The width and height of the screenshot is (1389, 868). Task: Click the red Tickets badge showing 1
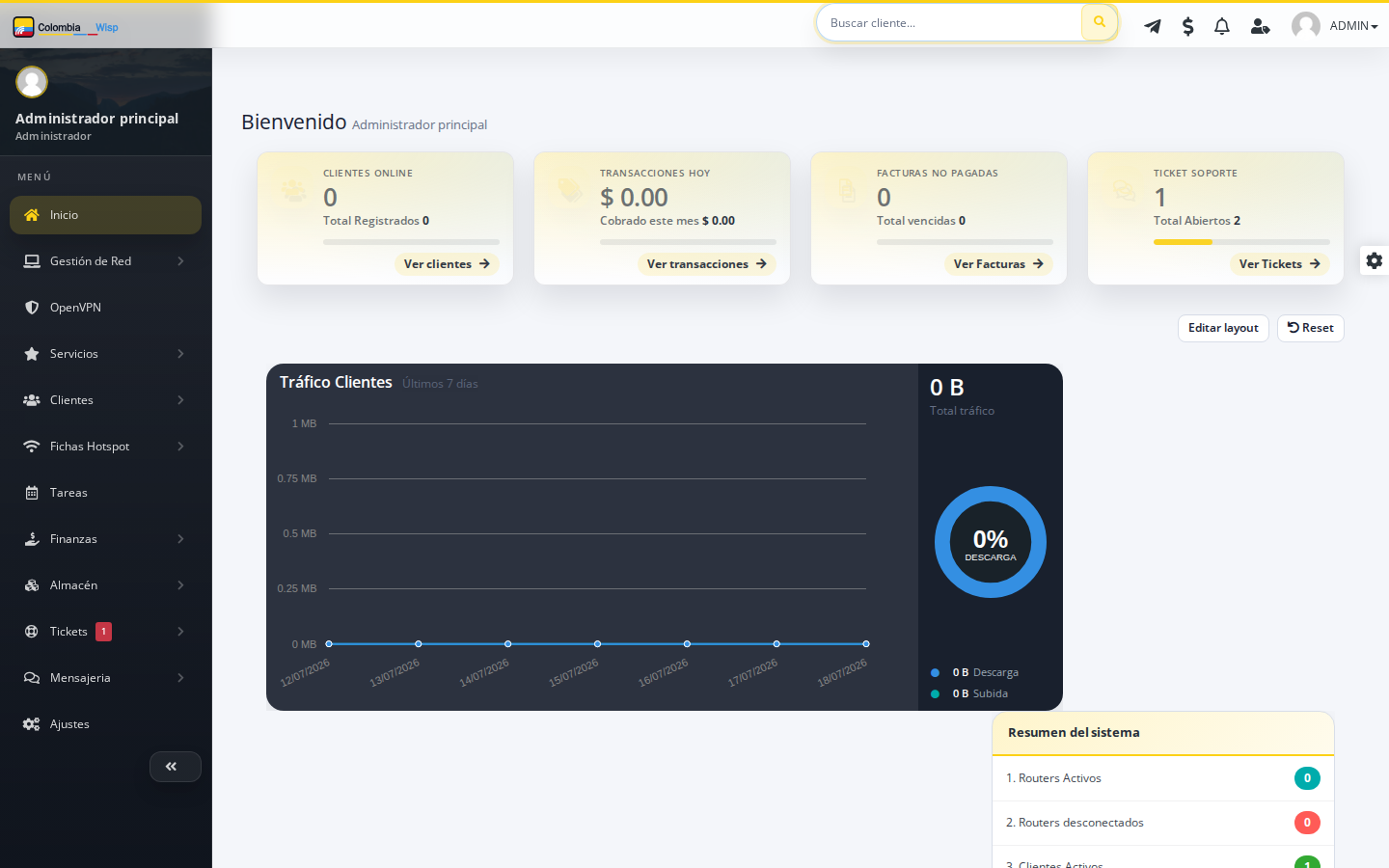[x=103, y=632]
